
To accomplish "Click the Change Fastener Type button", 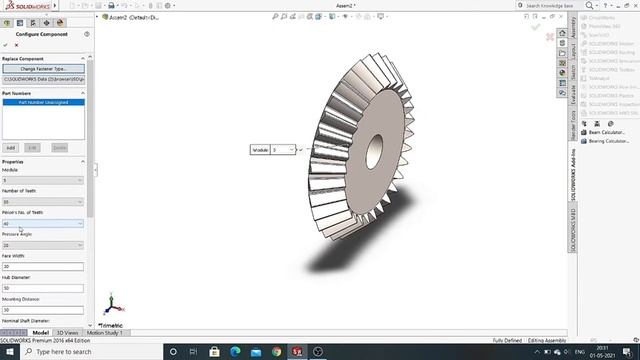I will click(x=43, y=69).
